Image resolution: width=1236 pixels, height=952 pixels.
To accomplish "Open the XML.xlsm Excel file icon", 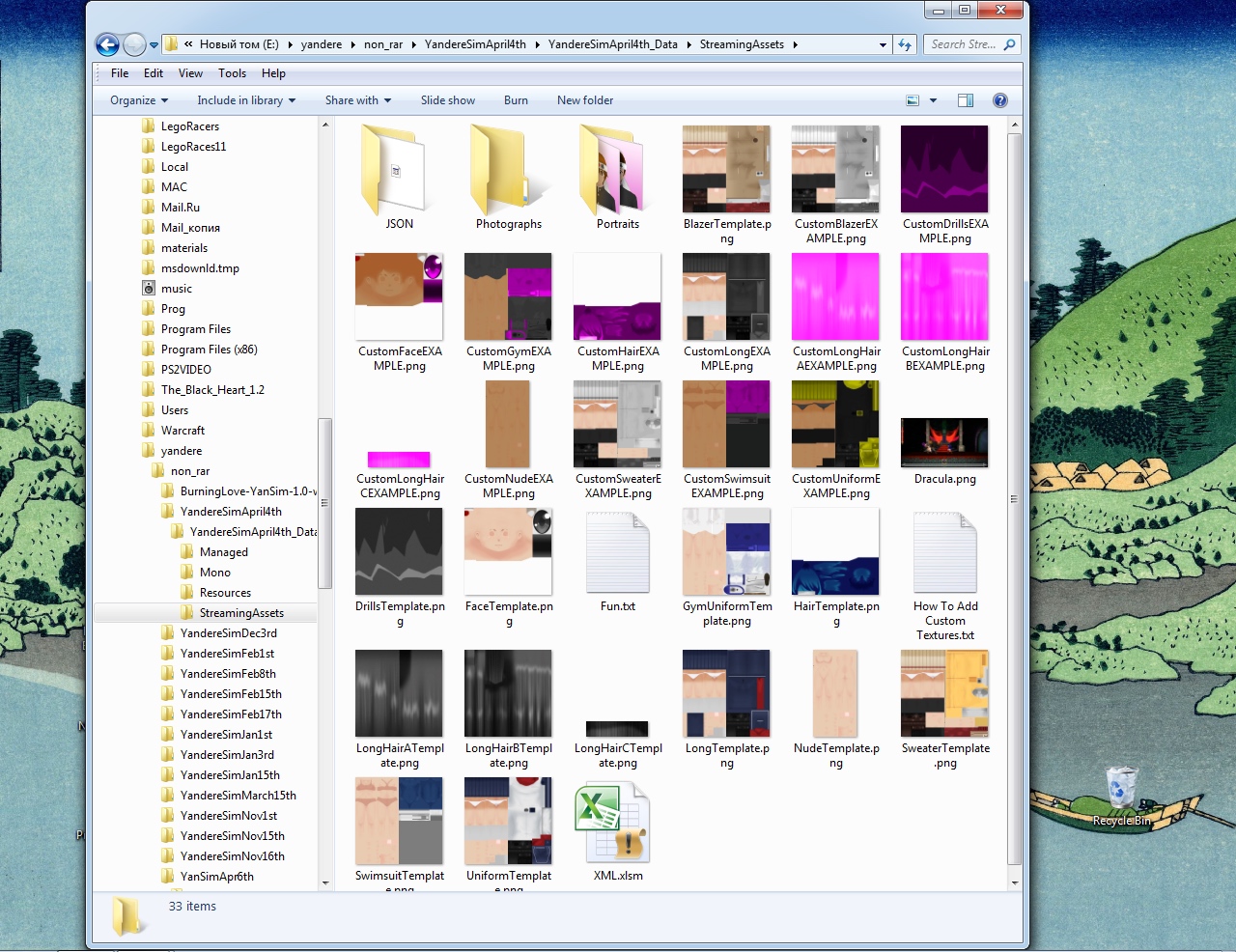I will pyautogui.click(x=612, y=822).
